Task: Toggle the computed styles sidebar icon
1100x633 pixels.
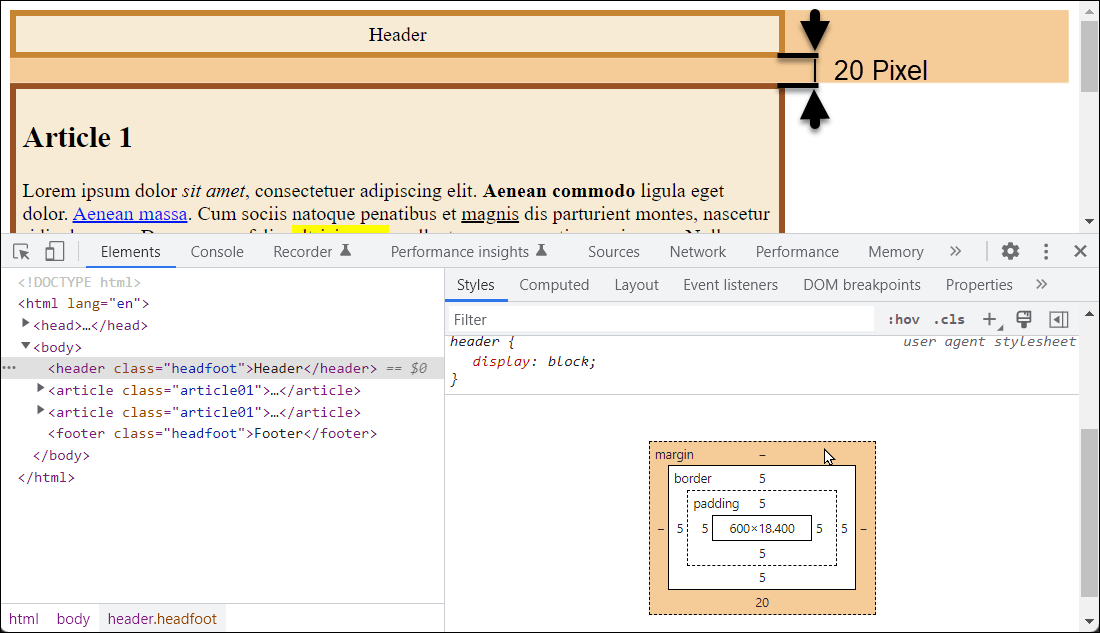Action: coord(1058,319)
